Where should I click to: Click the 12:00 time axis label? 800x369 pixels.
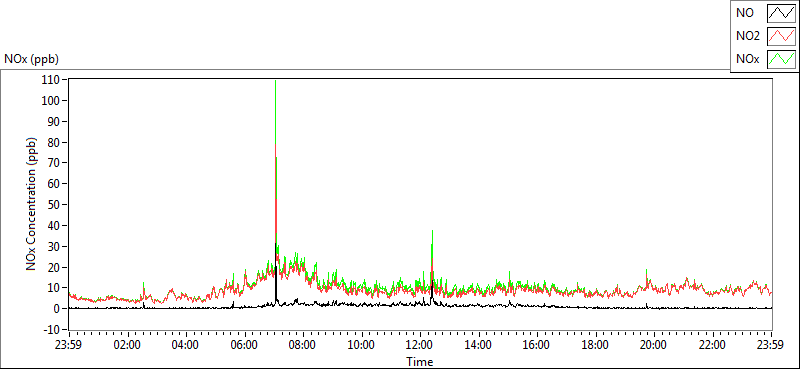(420, 345)
